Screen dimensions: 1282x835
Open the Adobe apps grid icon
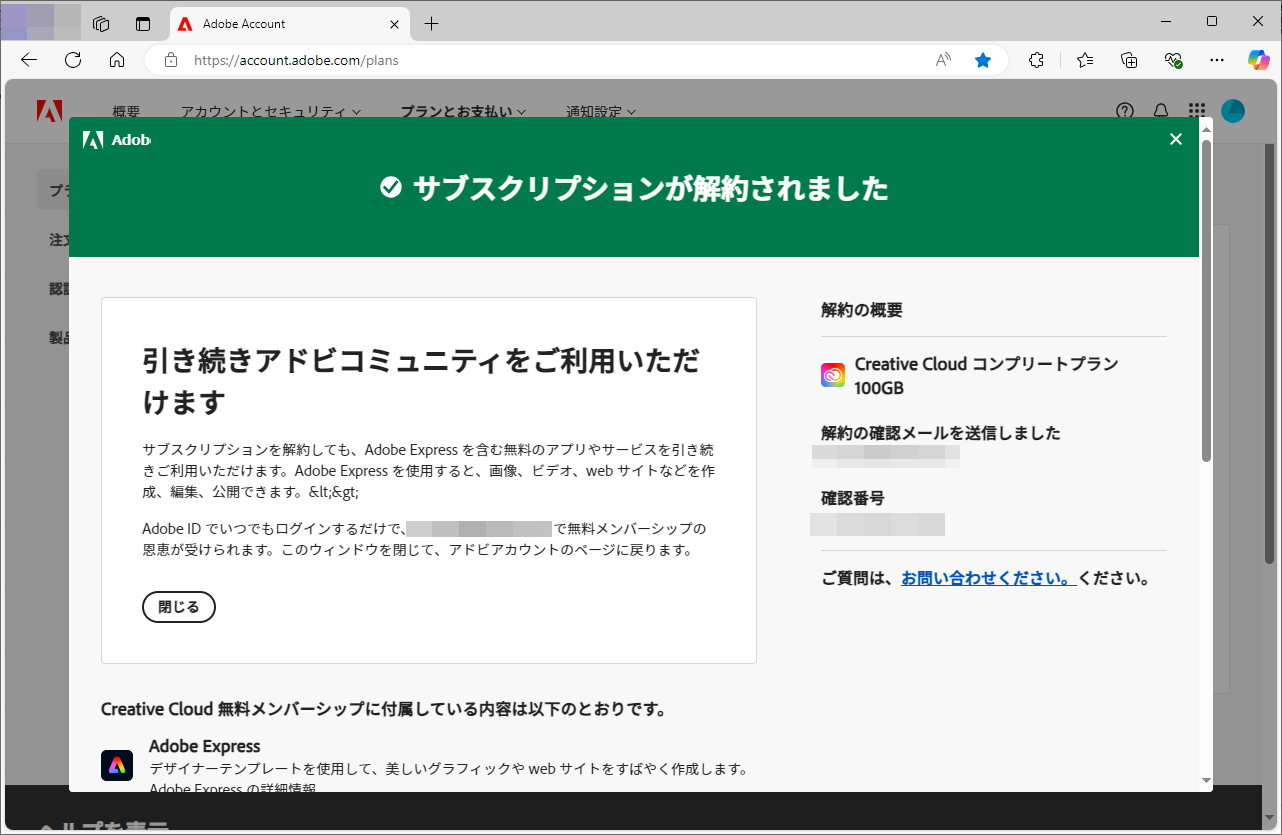click(1197, 111)
